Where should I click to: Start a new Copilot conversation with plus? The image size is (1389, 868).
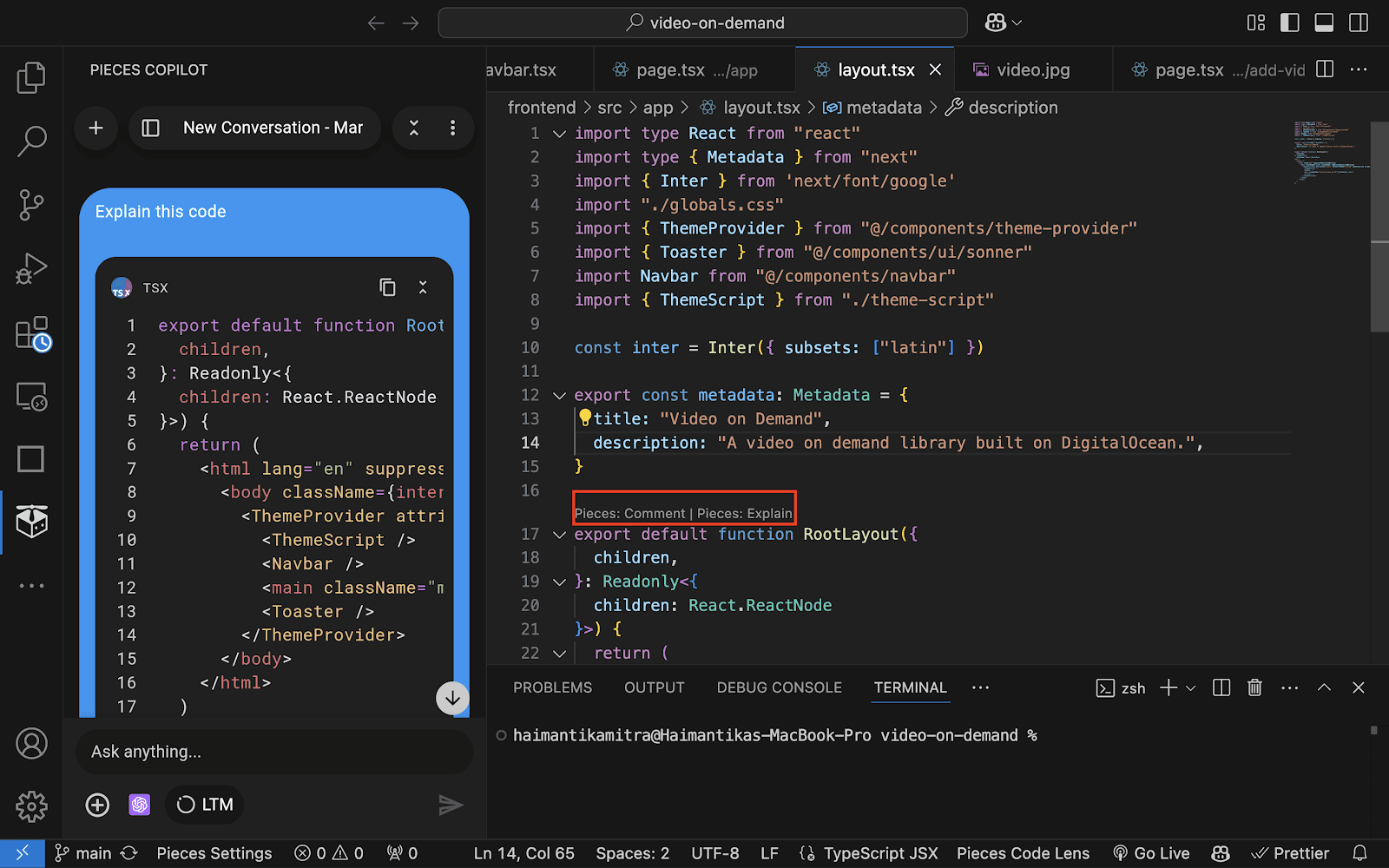pyautogui.click(x=96, y=128)
